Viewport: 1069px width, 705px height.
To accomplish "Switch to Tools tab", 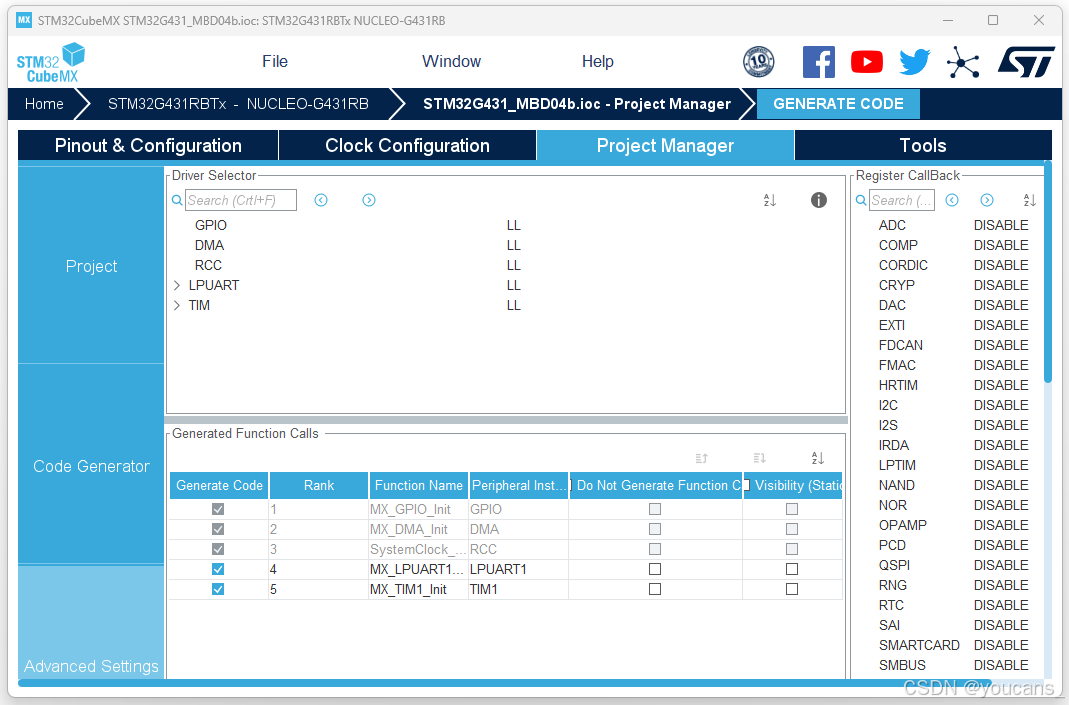I will (x=923, y=145).
